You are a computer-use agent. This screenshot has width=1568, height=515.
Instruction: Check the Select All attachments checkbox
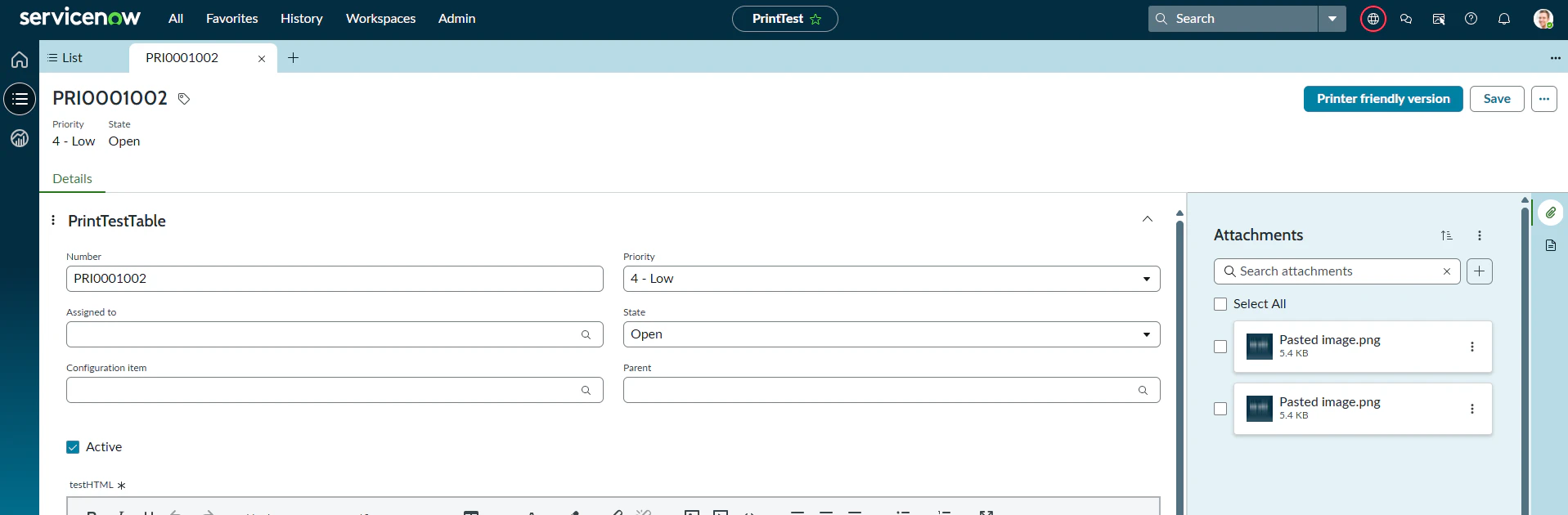(1220, 304)
